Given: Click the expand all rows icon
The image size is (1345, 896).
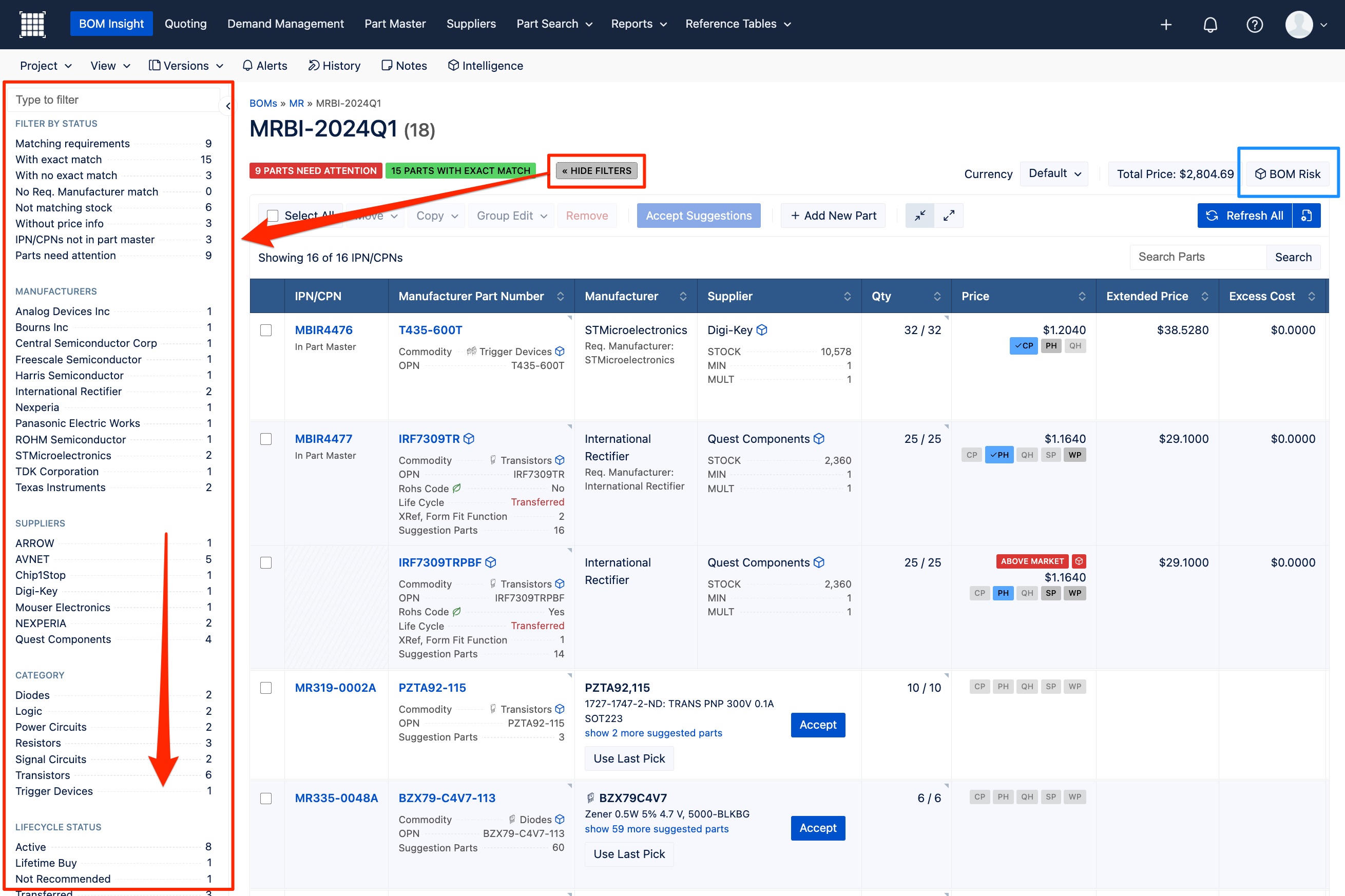Looking at the screenshot, I should [x=949, y=216].
